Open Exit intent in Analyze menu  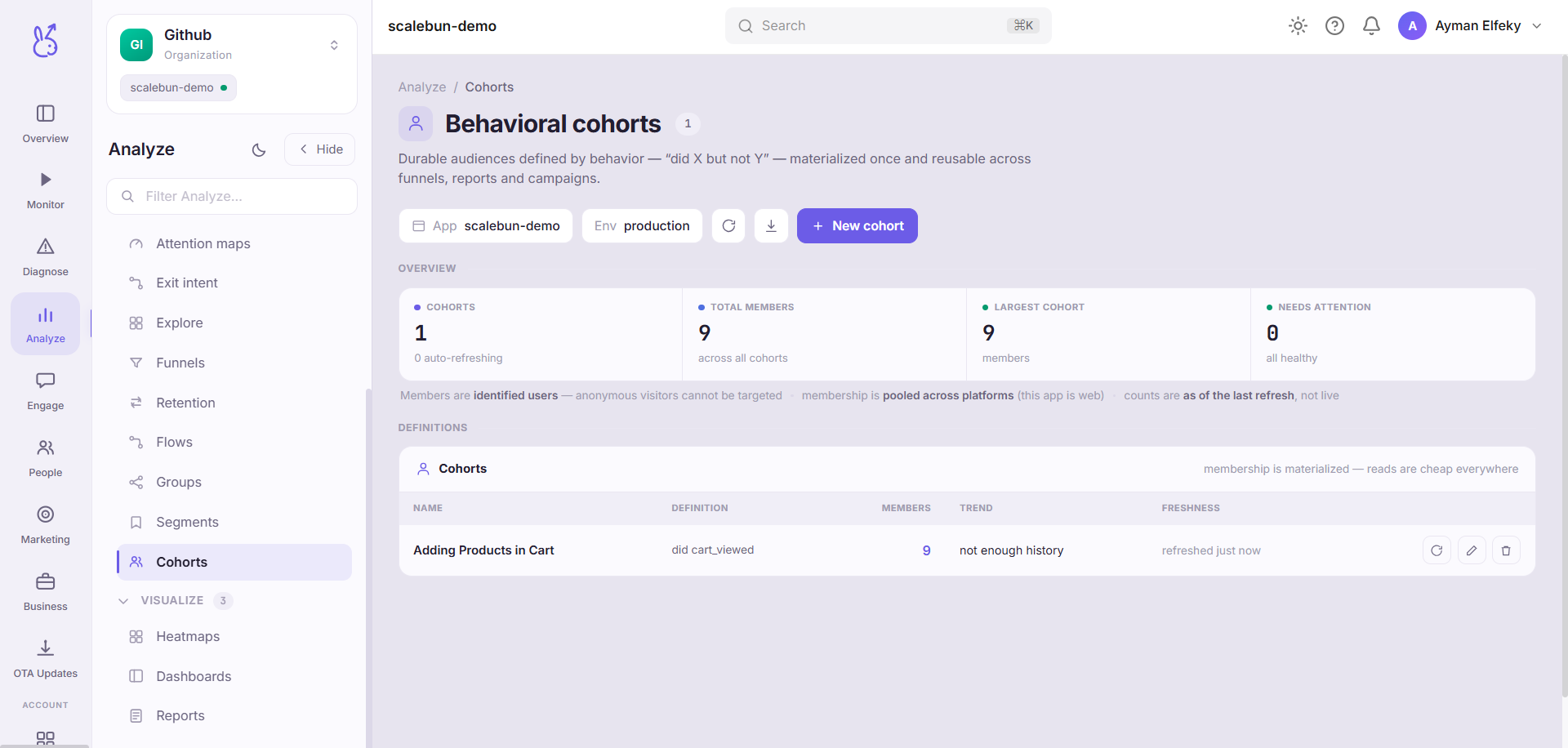coord(234,283)
